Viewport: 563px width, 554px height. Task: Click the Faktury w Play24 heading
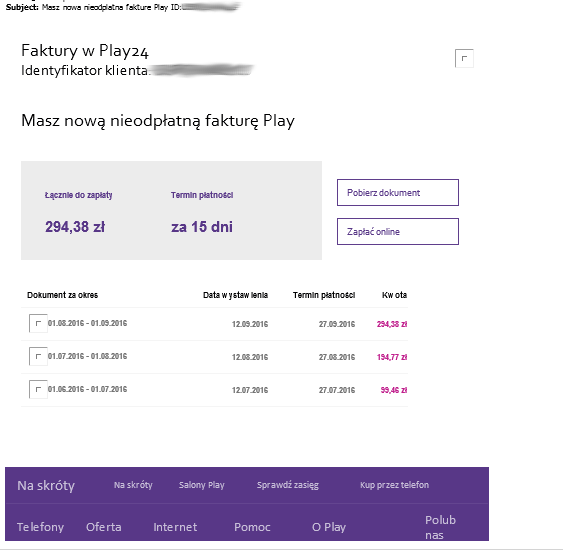pos(85,51)
